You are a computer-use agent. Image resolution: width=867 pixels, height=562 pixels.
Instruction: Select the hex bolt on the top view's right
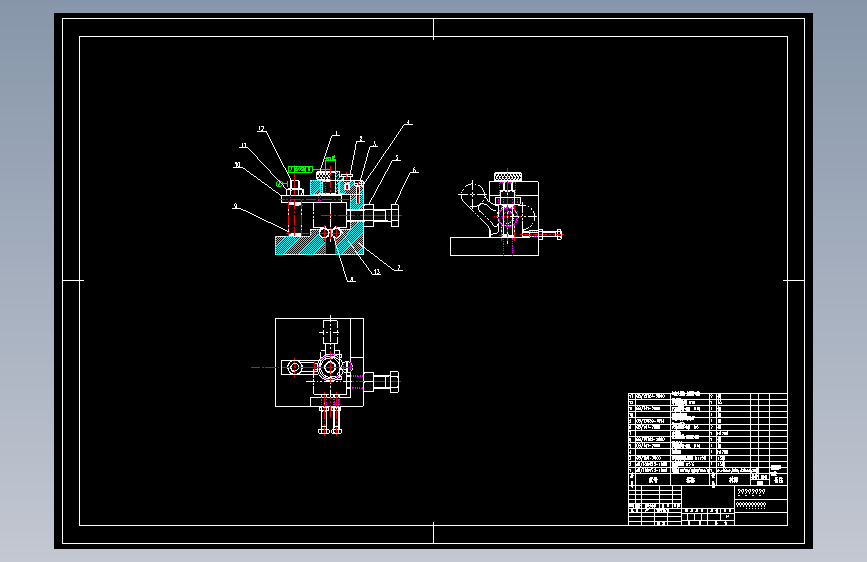[x=381, y=382]
